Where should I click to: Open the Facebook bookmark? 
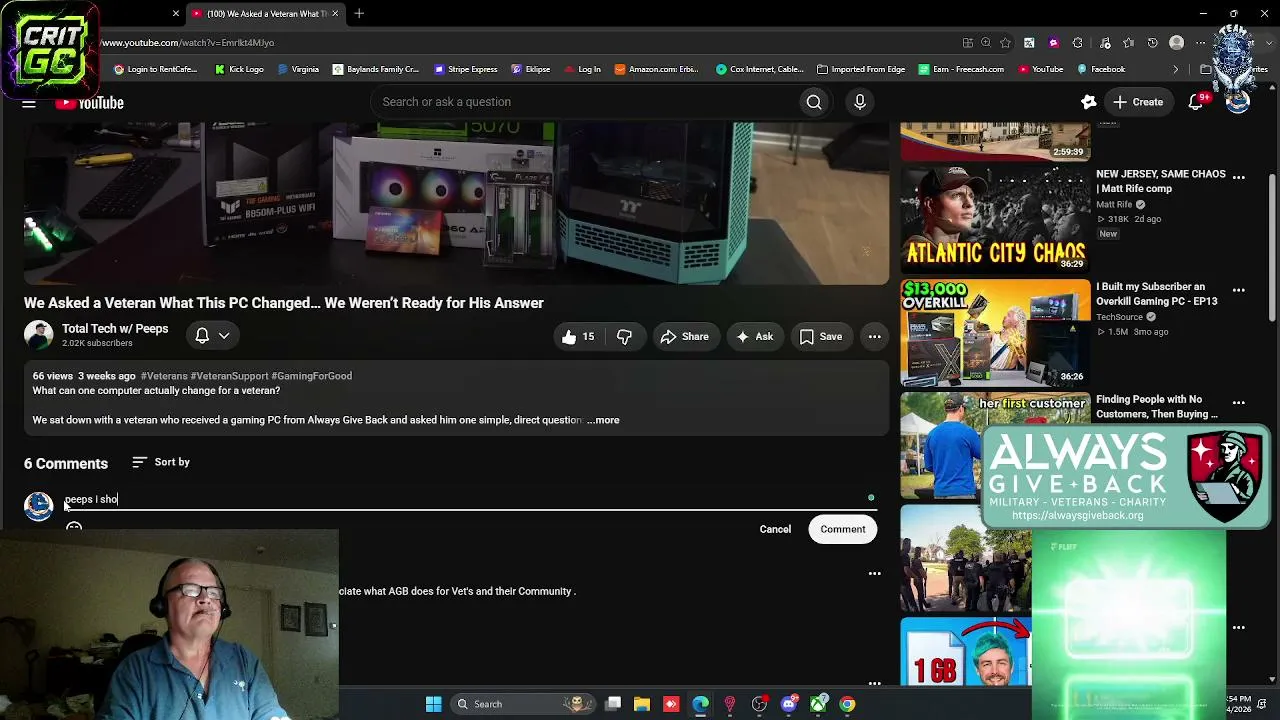coord(1101,69)
